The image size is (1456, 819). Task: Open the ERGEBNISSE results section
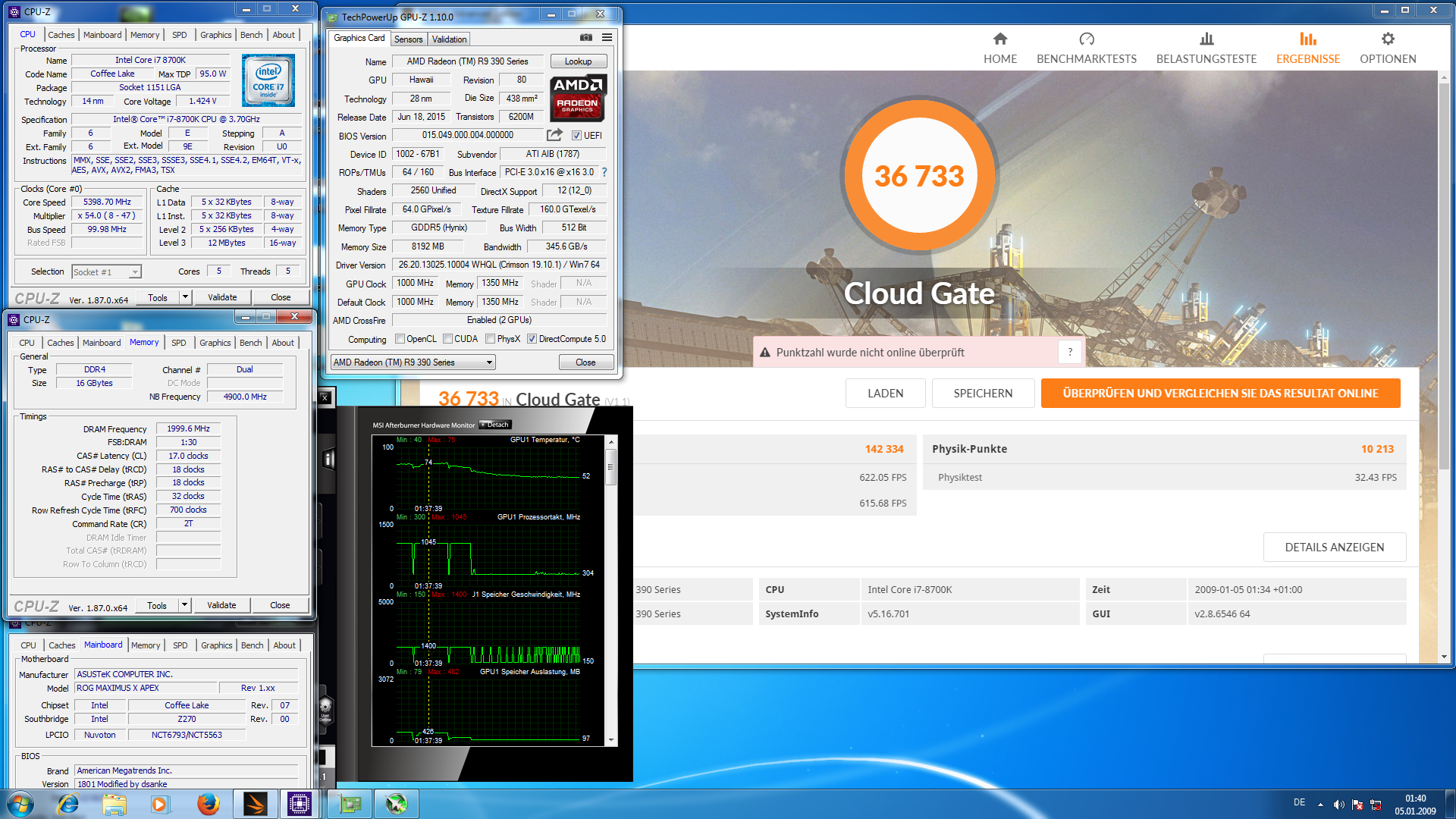1308,49
